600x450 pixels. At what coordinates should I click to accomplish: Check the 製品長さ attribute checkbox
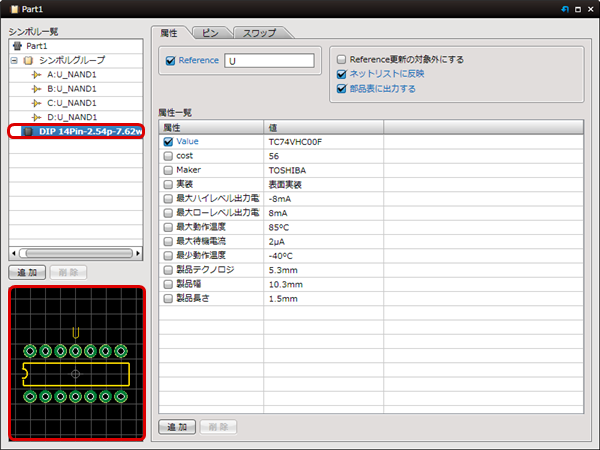[168, 298]
